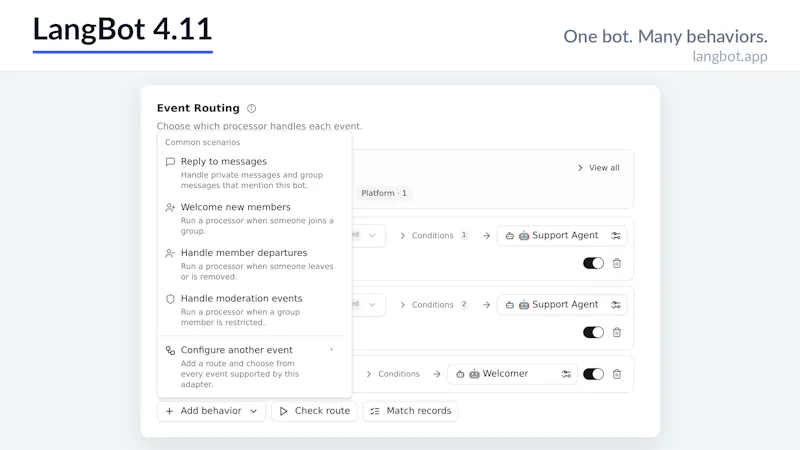
Task: Click the list icon in Match records
Action: tap(375, 411)
